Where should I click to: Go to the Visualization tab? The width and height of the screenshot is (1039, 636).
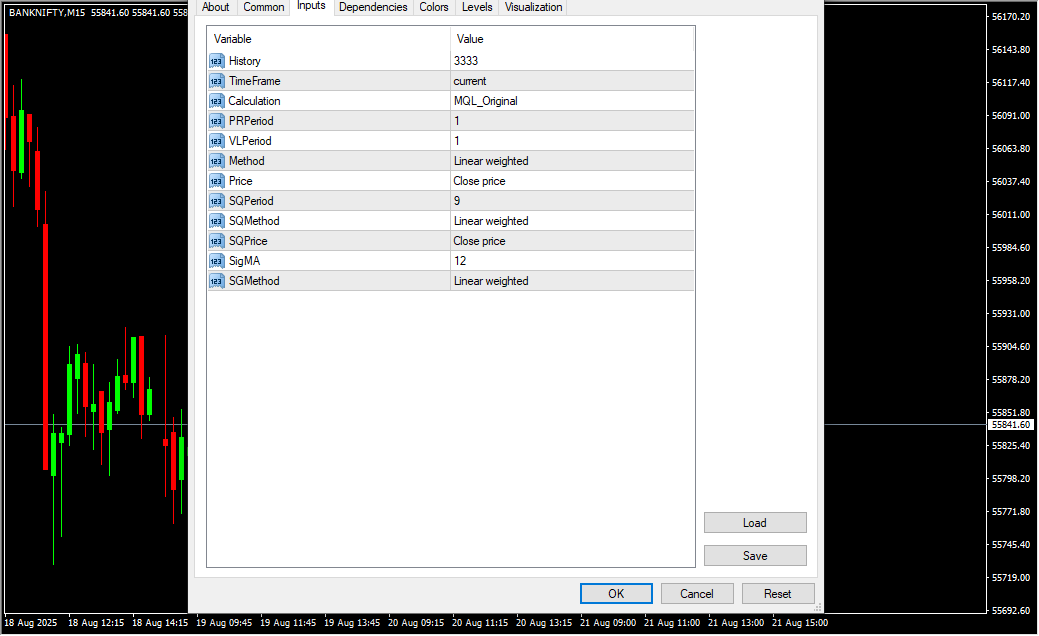533,7
